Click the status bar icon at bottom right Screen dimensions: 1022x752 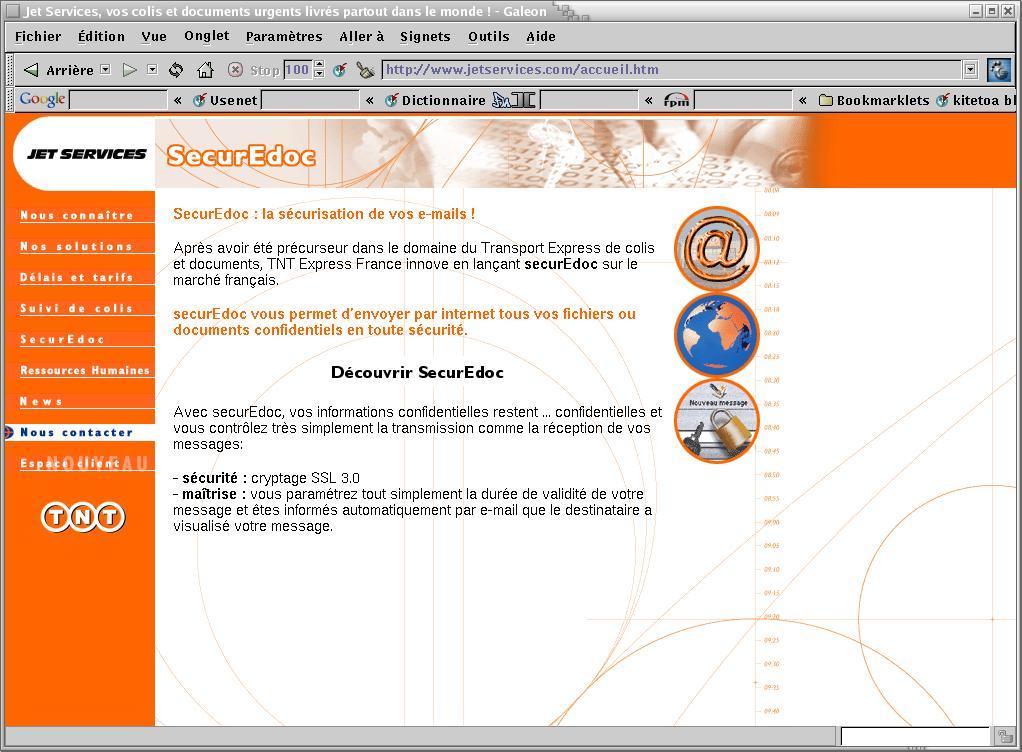pyautogui.click(x=1004, y=736)
